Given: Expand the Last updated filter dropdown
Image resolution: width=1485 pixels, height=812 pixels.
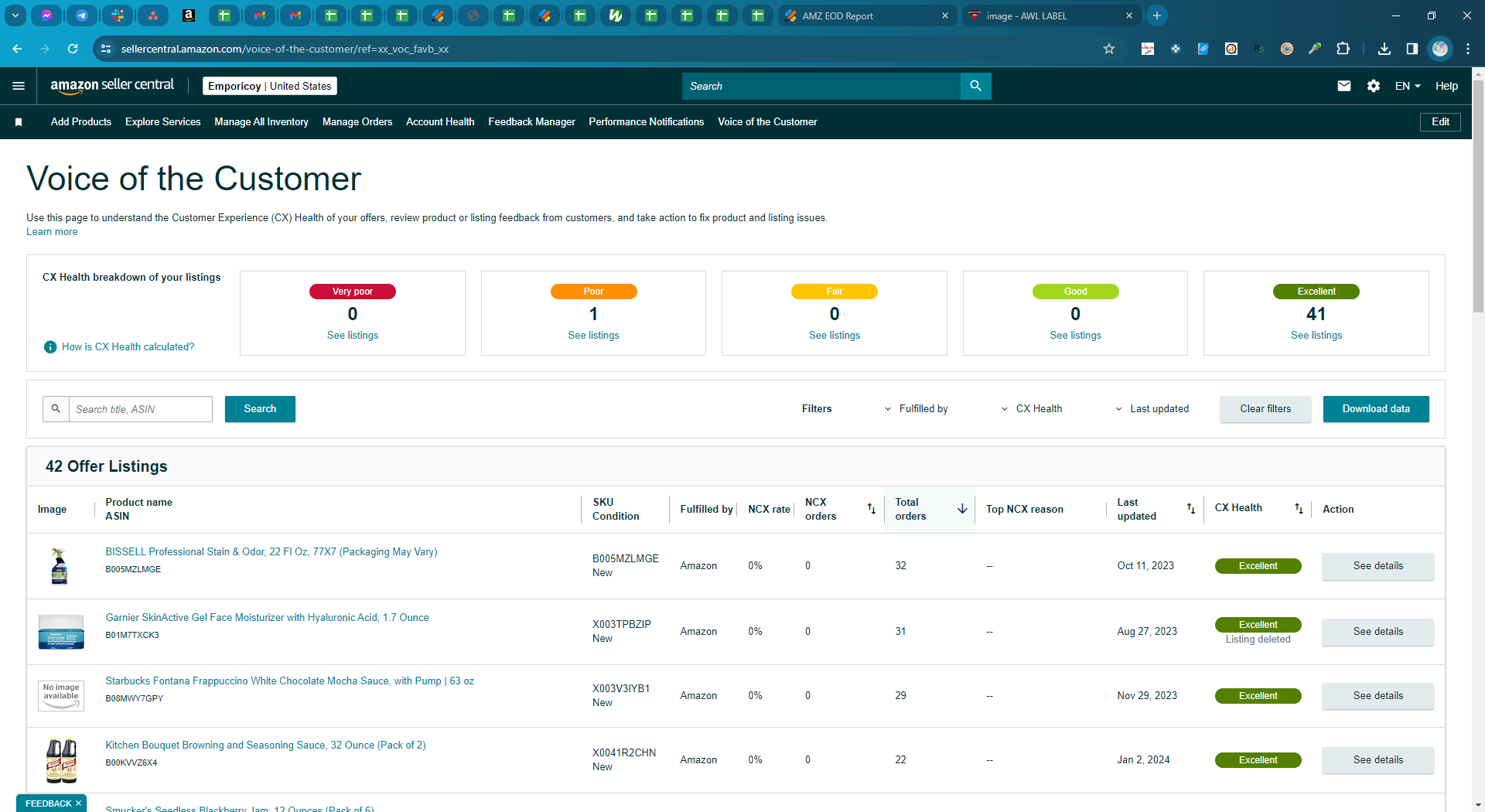Looking at the screenshot, I should pos(1152,409).
